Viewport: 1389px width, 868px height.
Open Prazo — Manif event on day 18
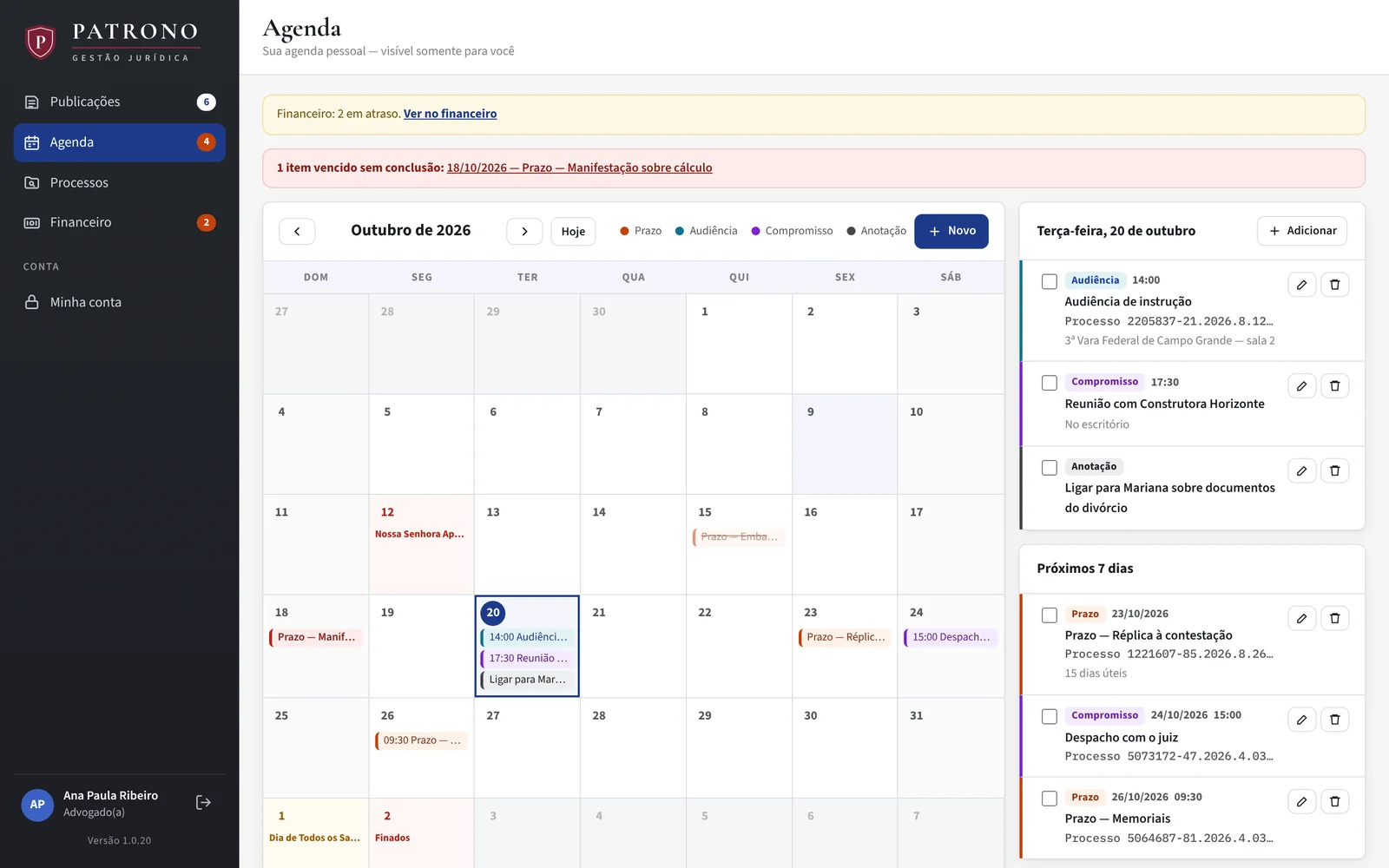316,637
